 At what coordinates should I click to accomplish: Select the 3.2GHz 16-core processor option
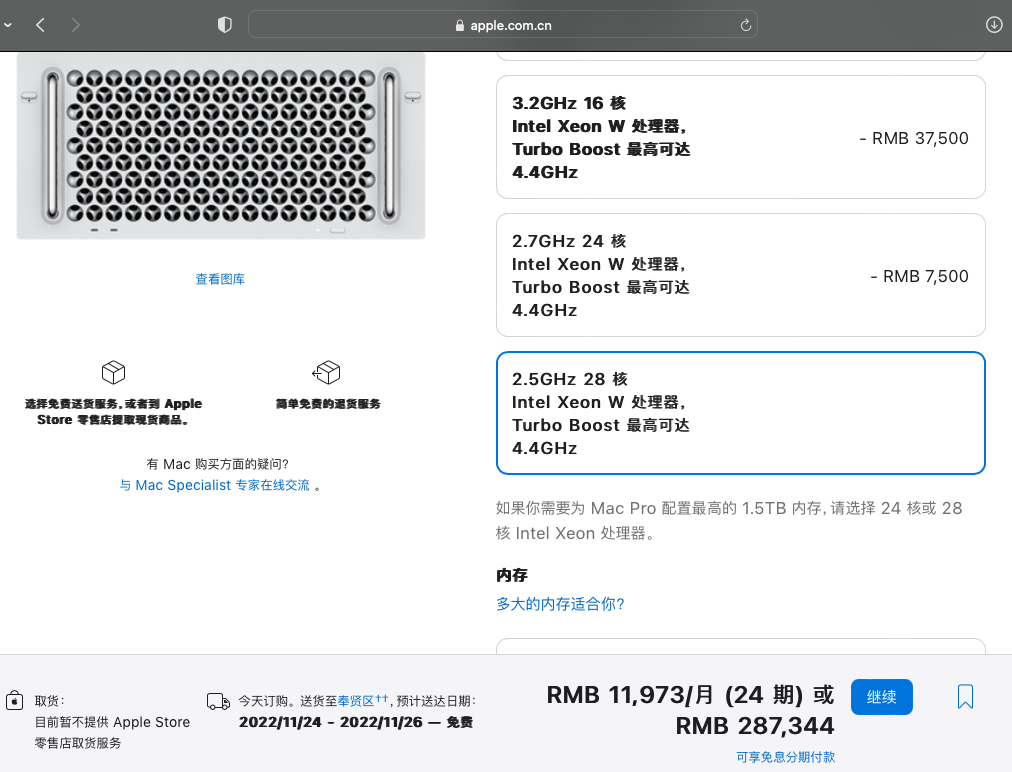740,137
